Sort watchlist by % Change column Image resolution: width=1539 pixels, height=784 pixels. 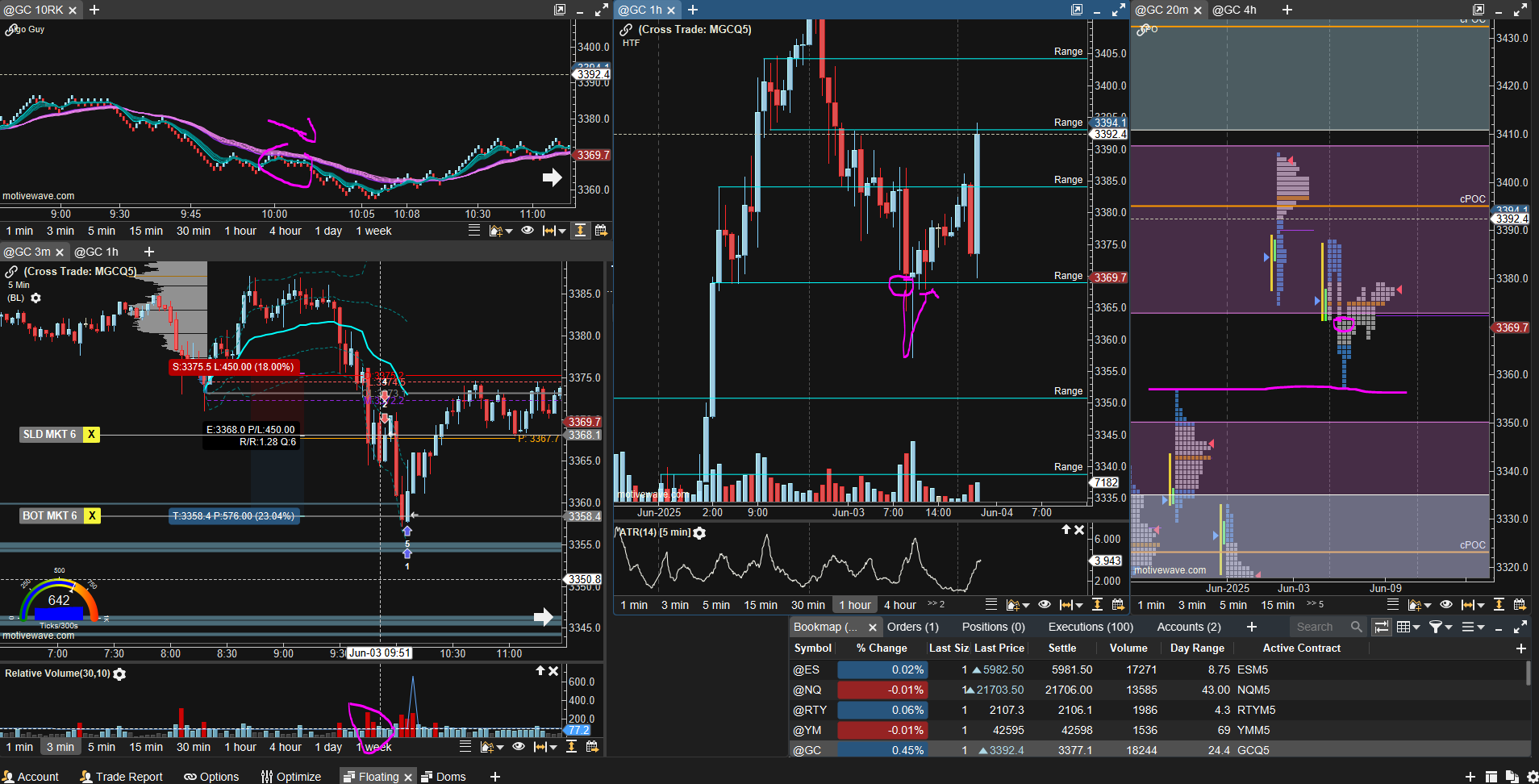click(x=882, y=648)
